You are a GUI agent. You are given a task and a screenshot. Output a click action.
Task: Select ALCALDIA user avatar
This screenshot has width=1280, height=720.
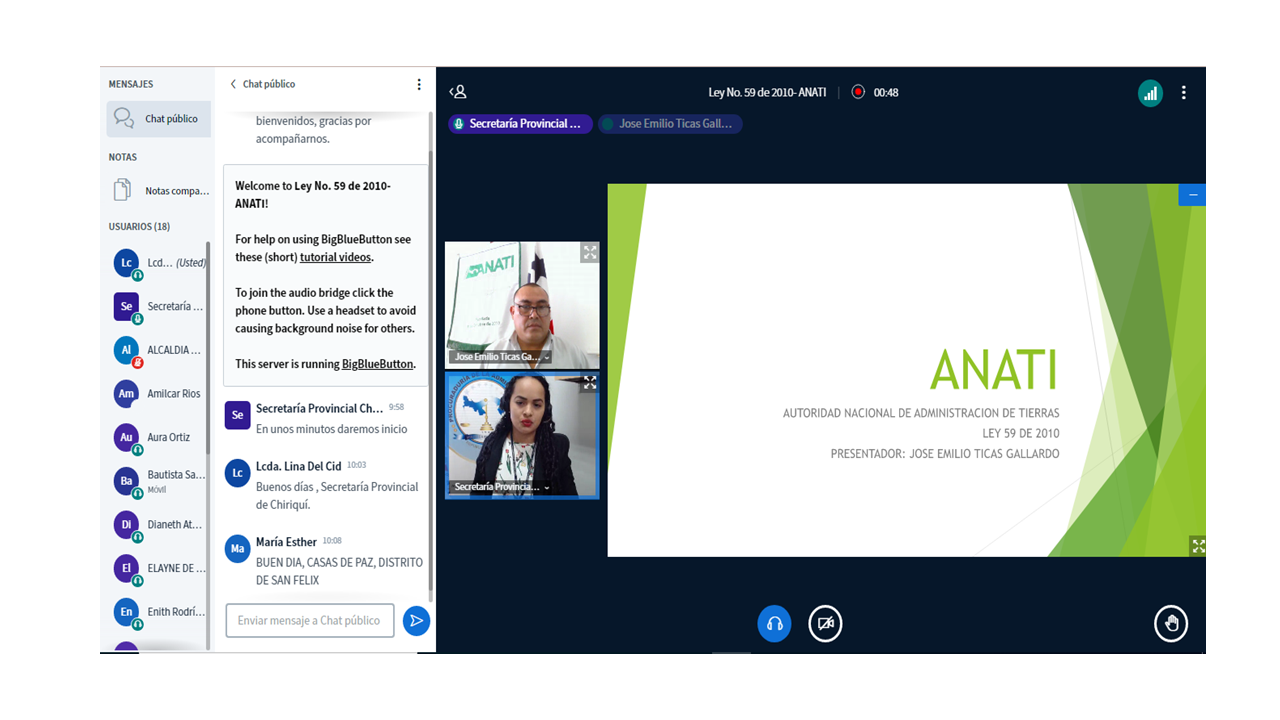(126, 350)
